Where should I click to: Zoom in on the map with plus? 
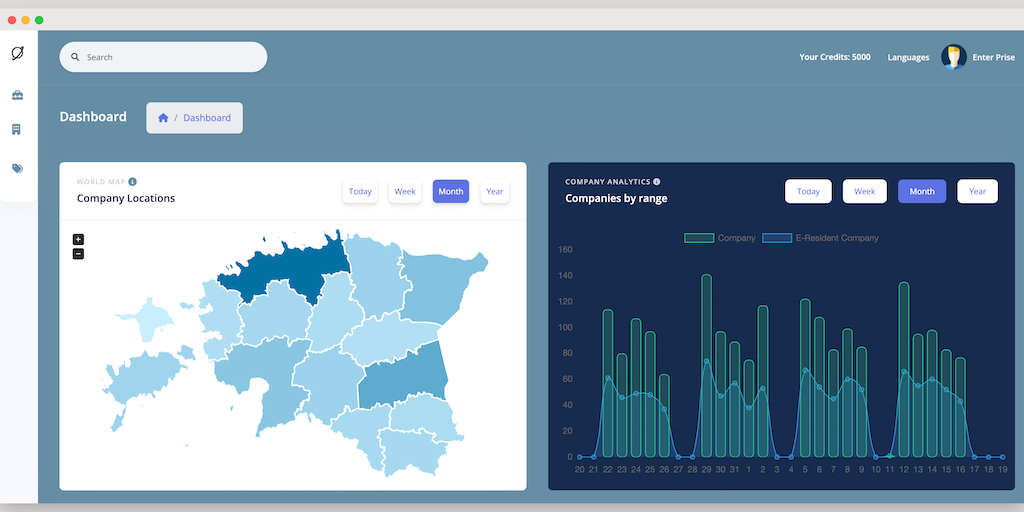point(78,239)
